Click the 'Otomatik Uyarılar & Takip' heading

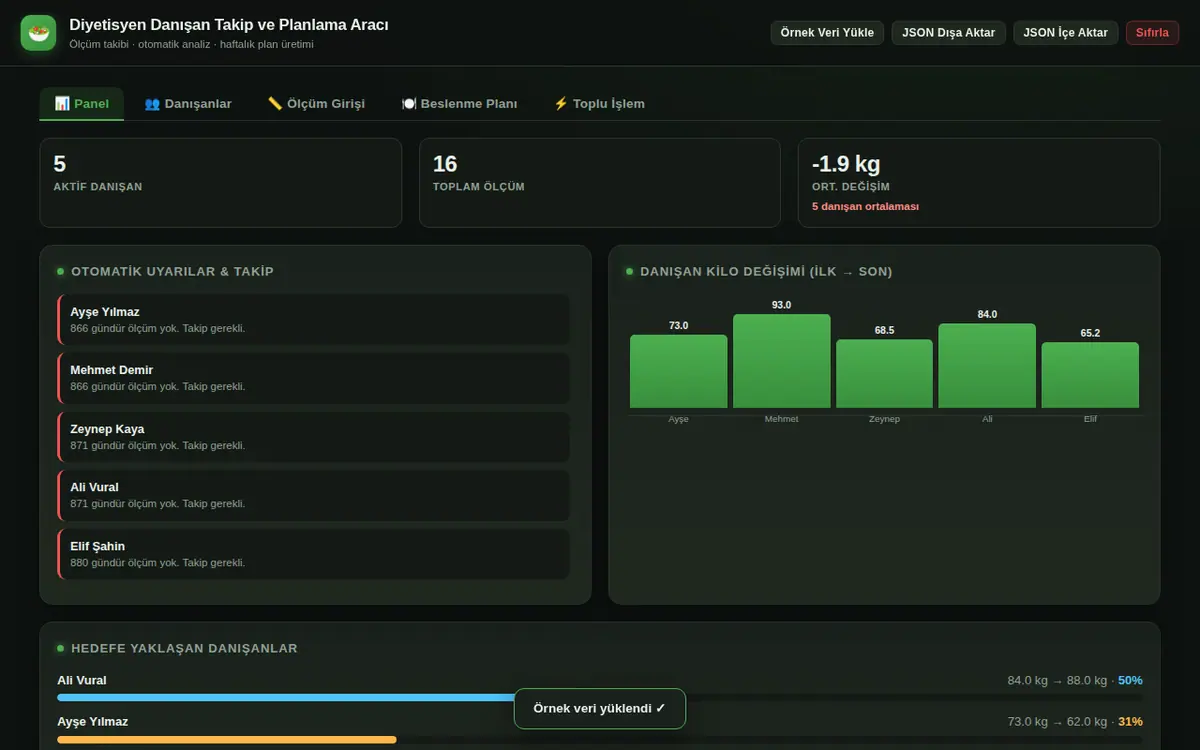point(172,272)
